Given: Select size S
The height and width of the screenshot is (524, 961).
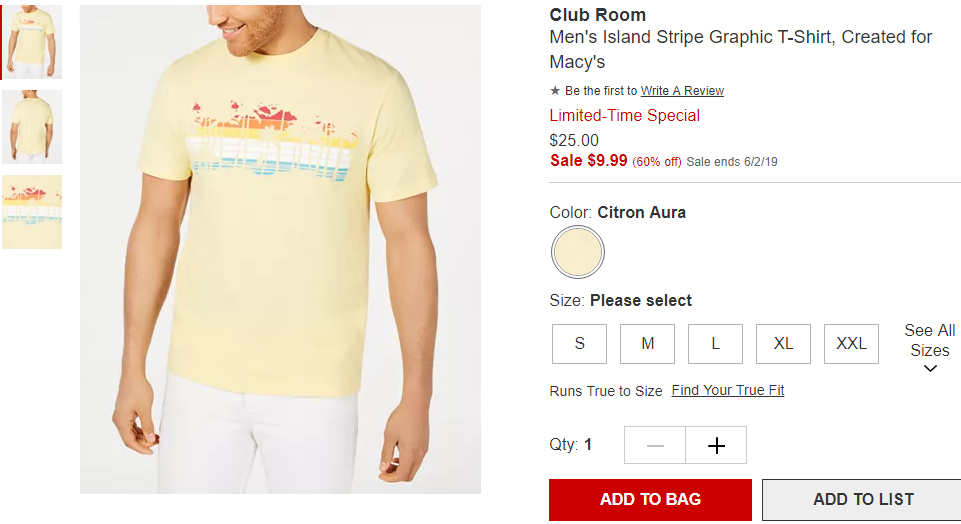Looking at the screenshot, I should tap(579, 344).
